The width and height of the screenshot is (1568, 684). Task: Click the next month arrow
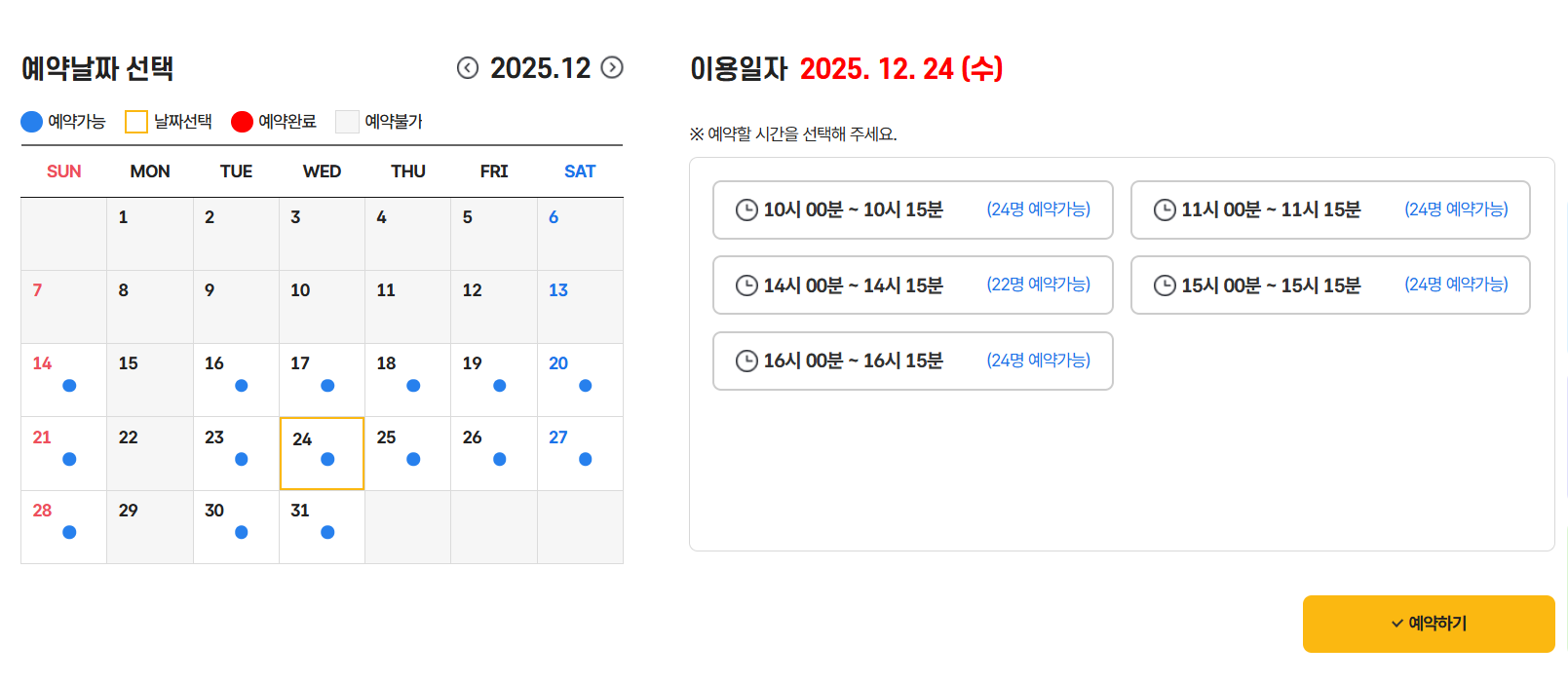pyautogui.click(x=612, y=68)
